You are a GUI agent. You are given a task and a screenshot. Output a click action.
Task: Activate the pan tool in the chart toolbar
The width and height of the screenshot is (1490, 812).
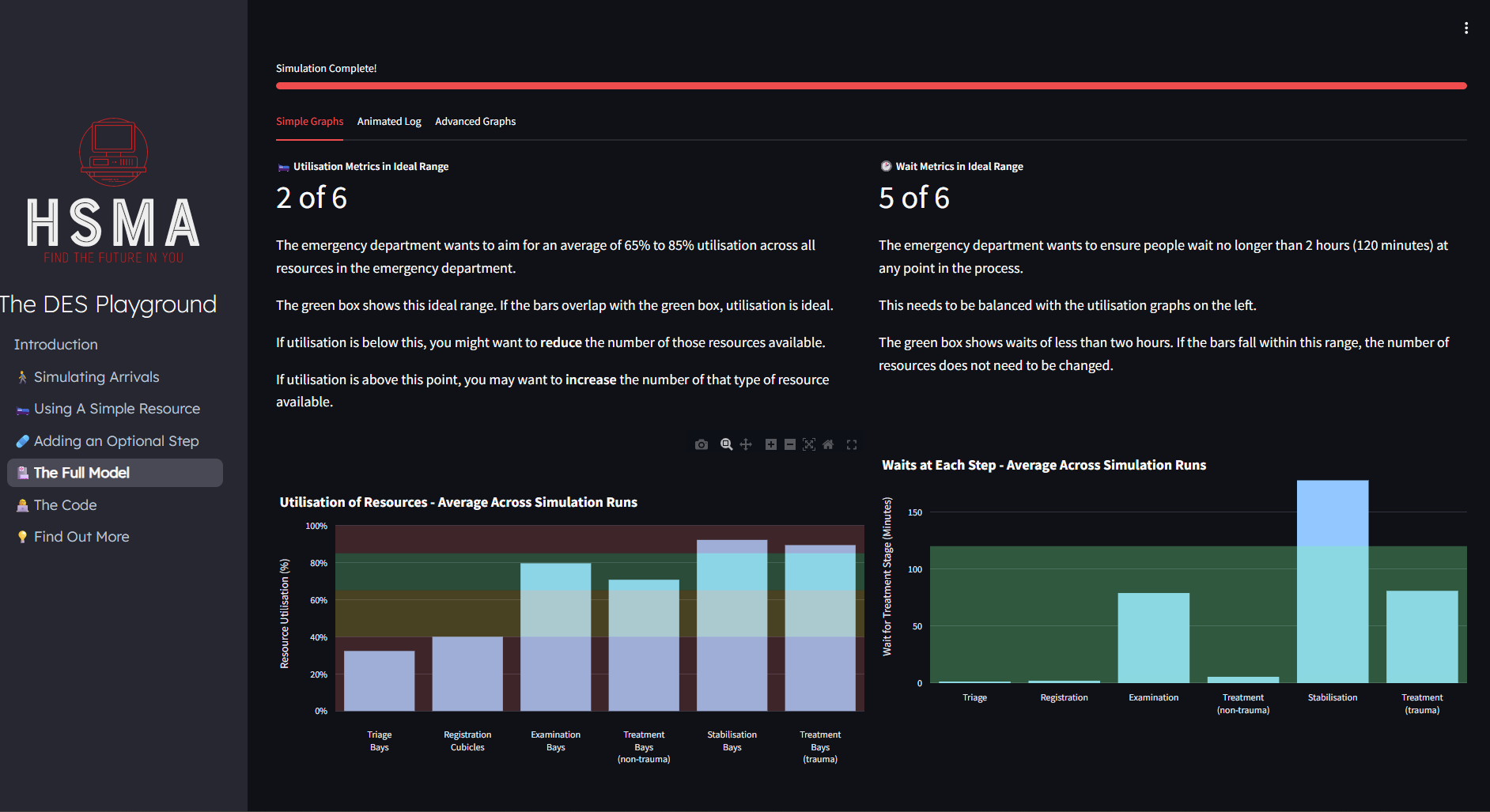tap(746, 445)
